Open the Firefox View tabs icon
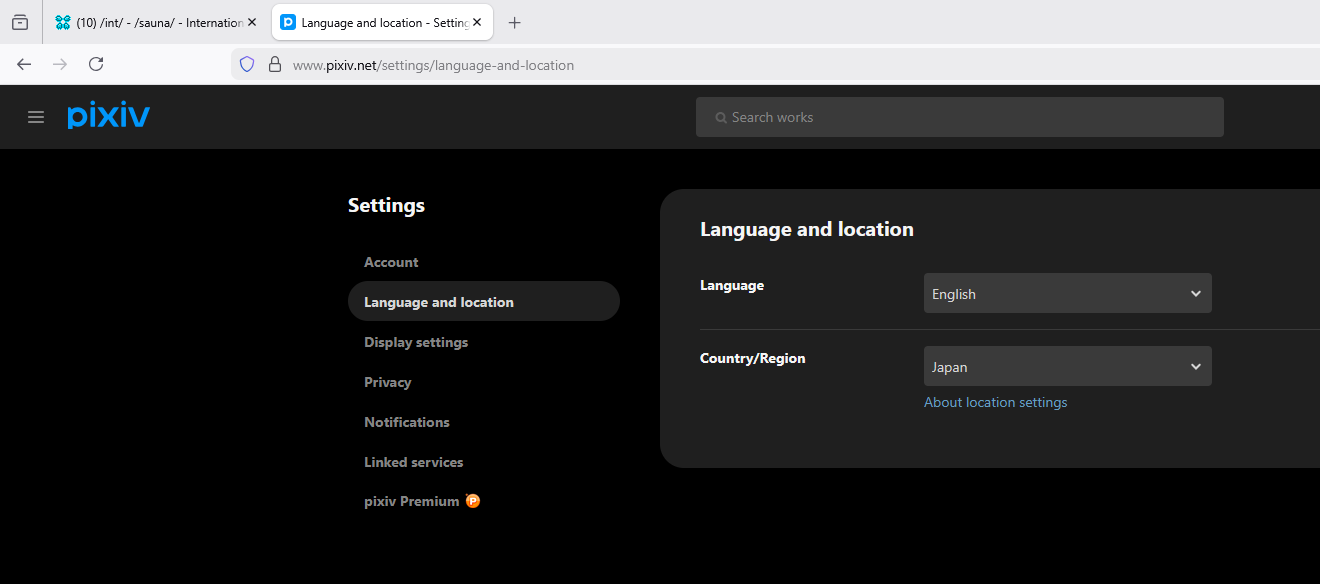This screenshot has height=584, width=1320. click(20, 22)
